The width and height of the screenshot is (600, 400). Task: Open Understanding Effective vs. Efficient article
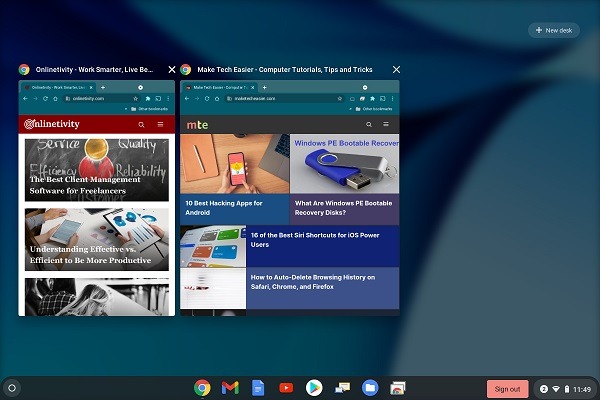tap(97, 239)
